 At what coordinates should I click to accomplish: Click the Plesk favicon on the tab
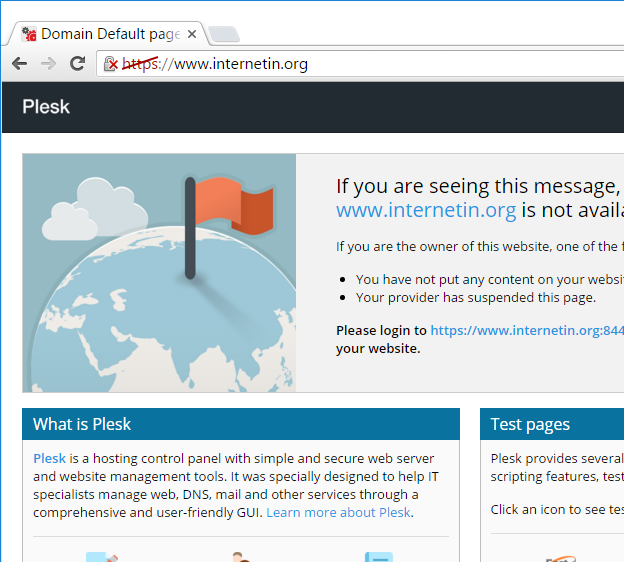pos(29,34)
